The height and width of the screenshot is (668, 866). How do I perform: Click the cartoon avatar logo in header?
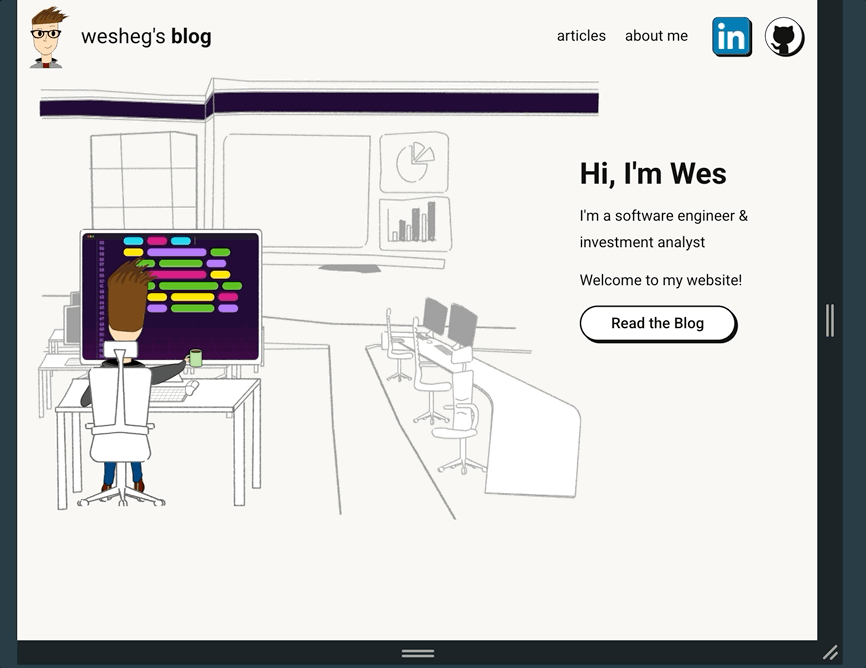coord(48,38)
